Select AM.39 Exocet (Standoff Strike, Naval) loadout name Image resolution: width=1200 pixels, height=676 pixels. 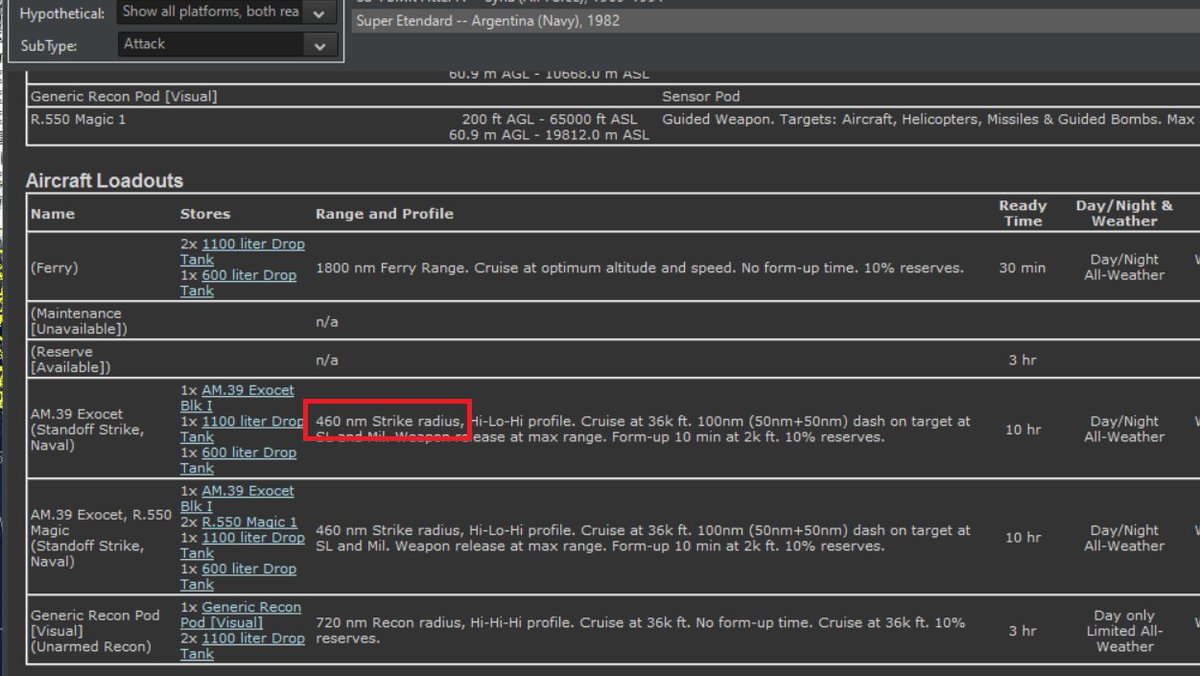point(87,429)
